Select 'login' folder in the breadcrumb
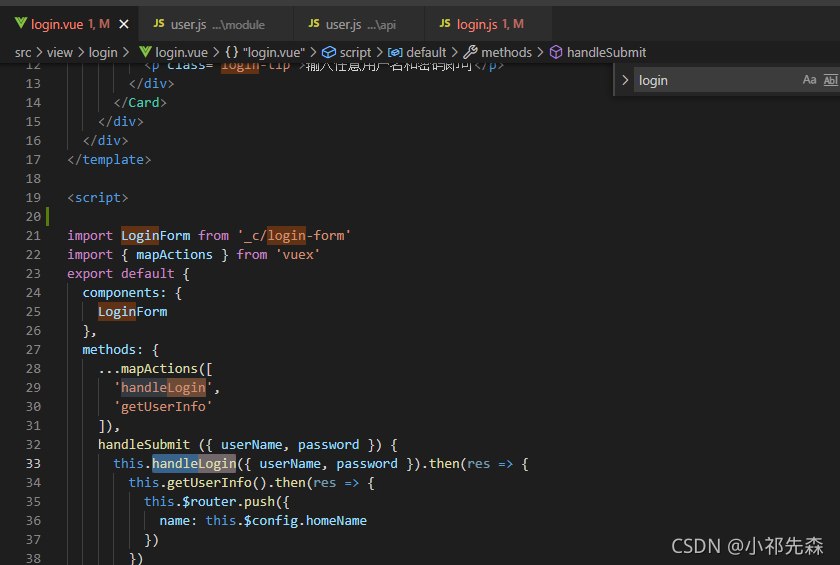 coord(103,52)
